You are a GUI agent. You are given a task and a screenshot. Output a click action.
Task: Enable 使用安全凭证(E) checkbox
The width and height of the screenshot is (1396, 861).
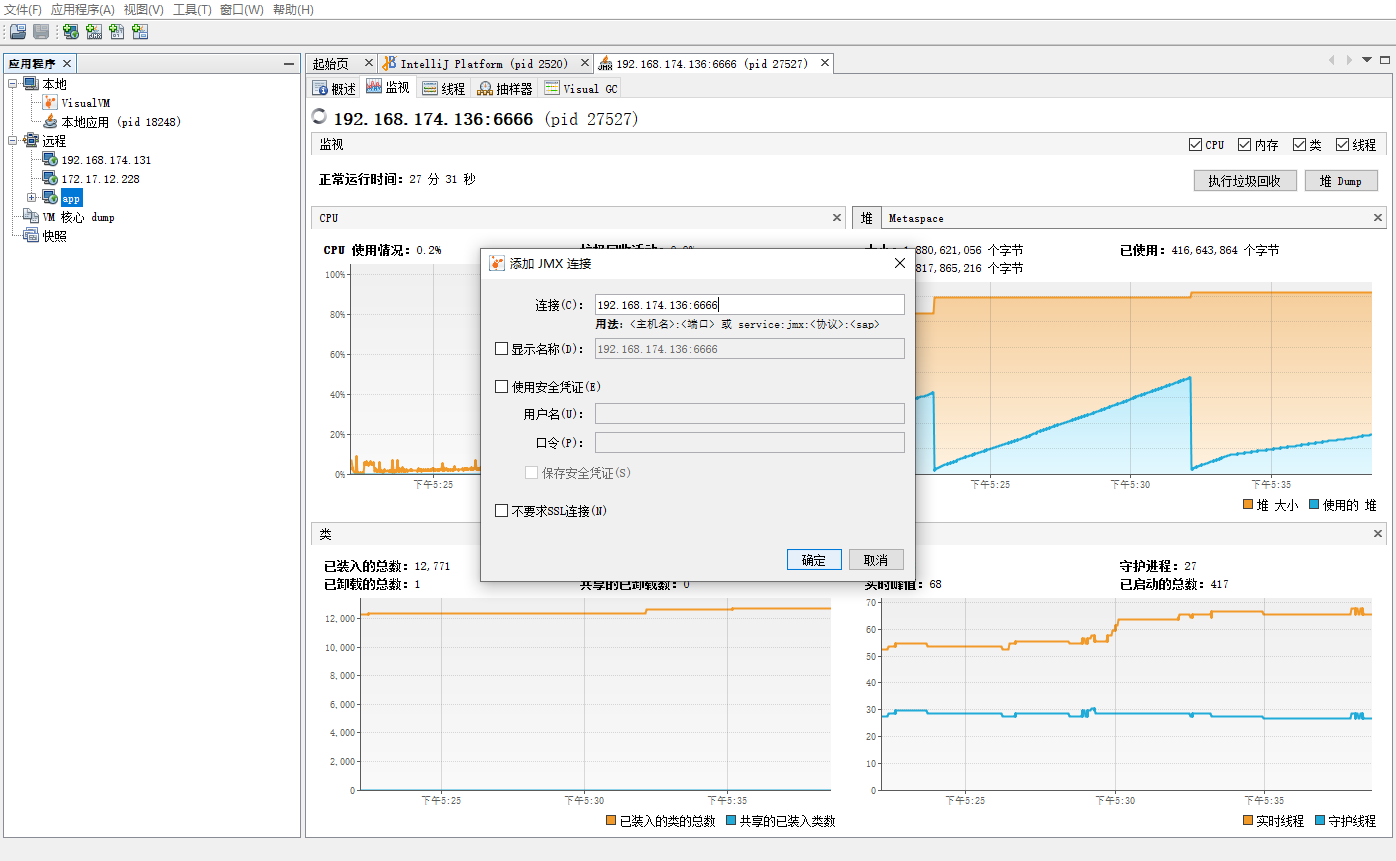[502, 386]
